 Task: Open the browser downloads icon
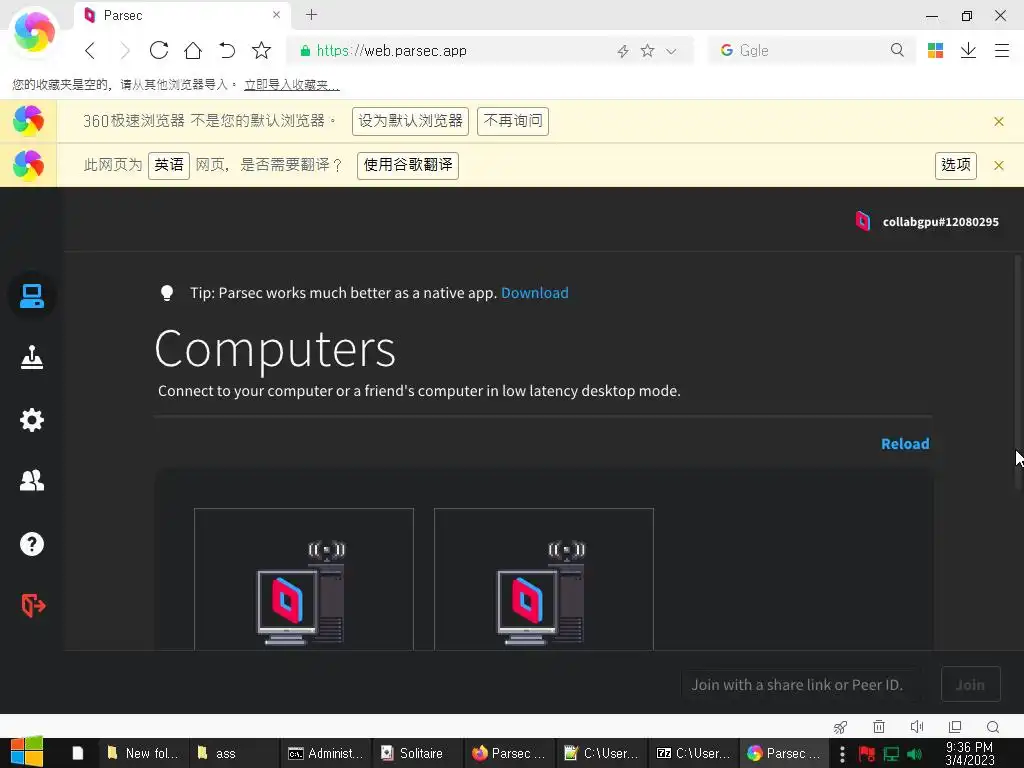tap(968, 50)
